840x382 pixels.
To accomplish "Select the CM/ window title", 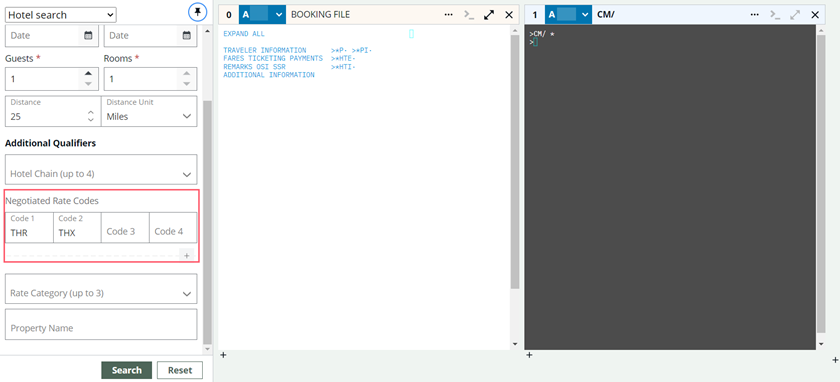I will point(606,14).
